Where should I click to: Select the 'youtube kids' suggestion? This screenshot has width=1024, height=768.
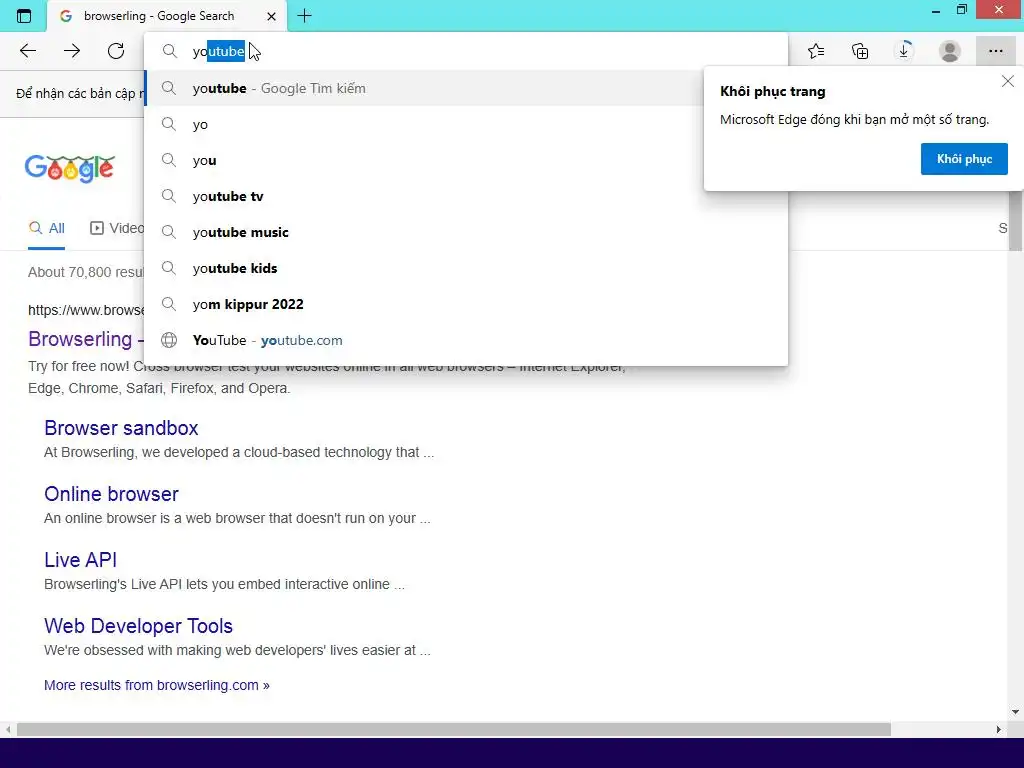[466, 268]
